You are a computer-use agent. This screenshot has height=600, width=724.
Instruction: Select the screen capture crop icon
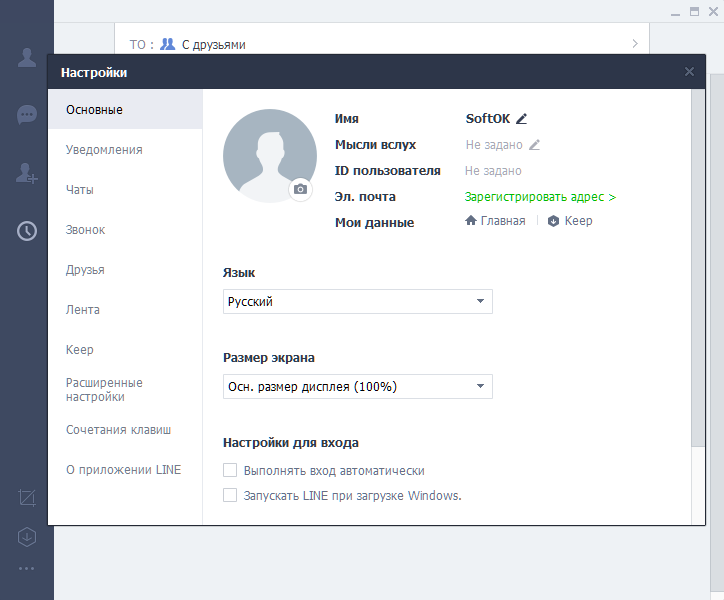(x=27, y=498)
